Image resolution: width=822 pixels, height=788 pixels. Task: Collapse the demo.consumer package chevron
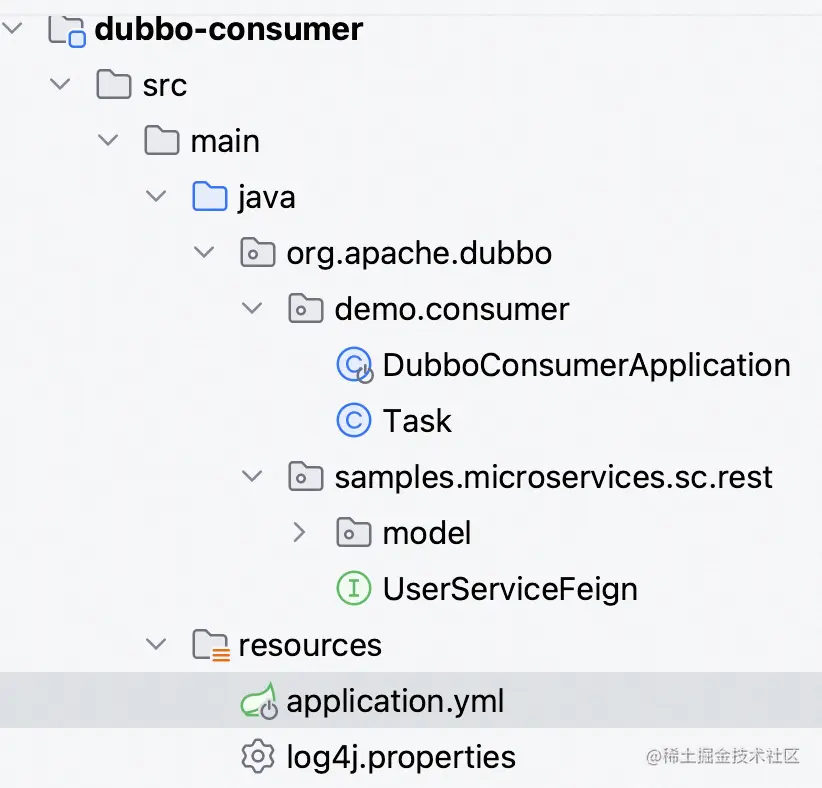point(251,309)
